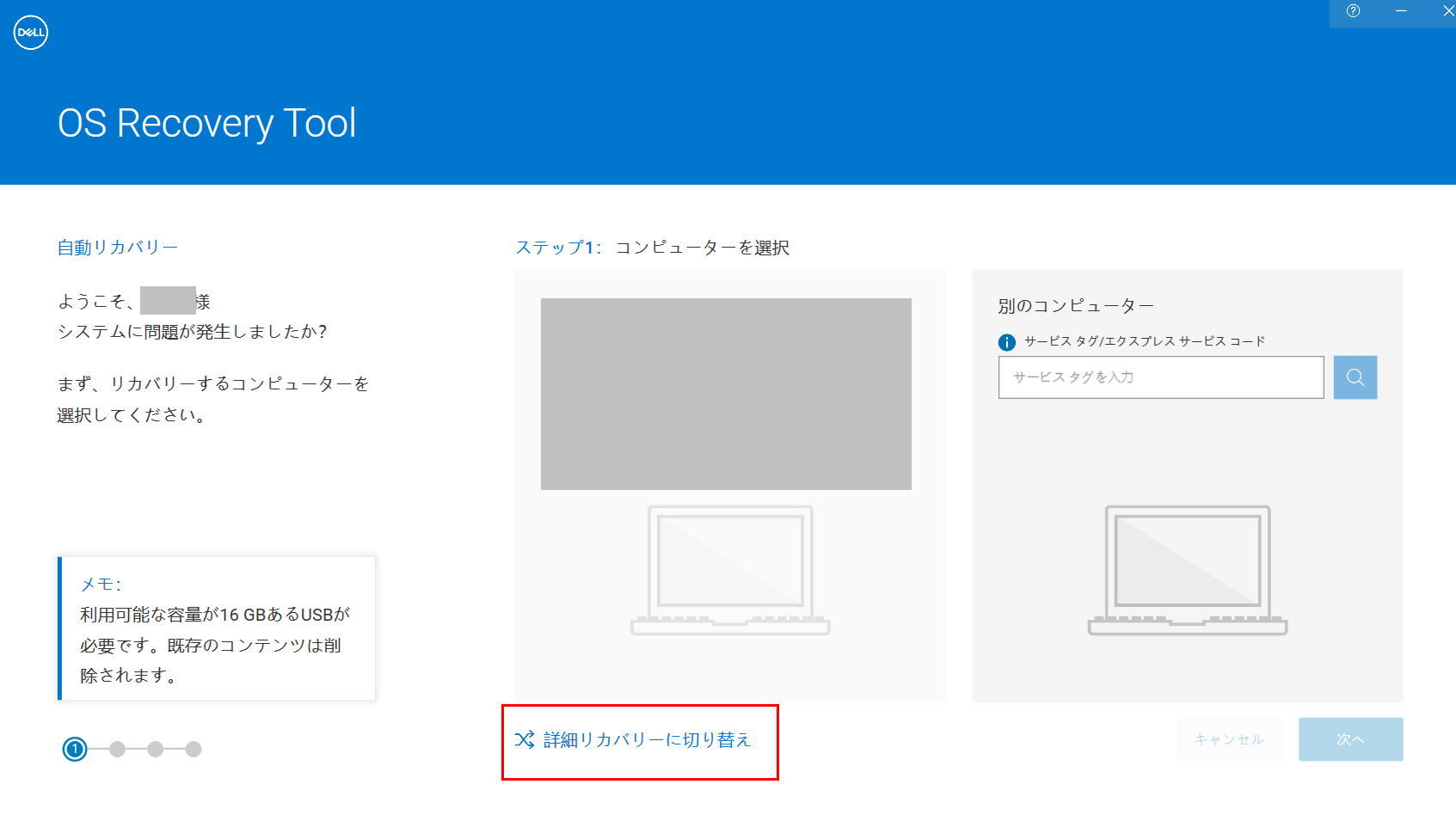Click the Dell logo in the header
The height and width of the screenshot is (821, 1456).
[31, 33]
